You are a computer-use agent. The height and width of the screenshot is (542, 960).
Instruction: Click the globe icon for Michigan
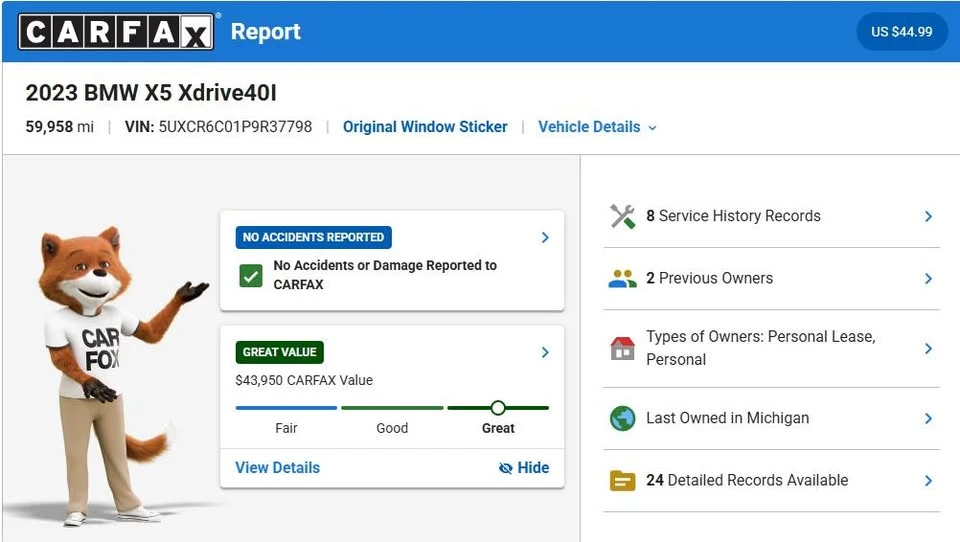point(623,418)
